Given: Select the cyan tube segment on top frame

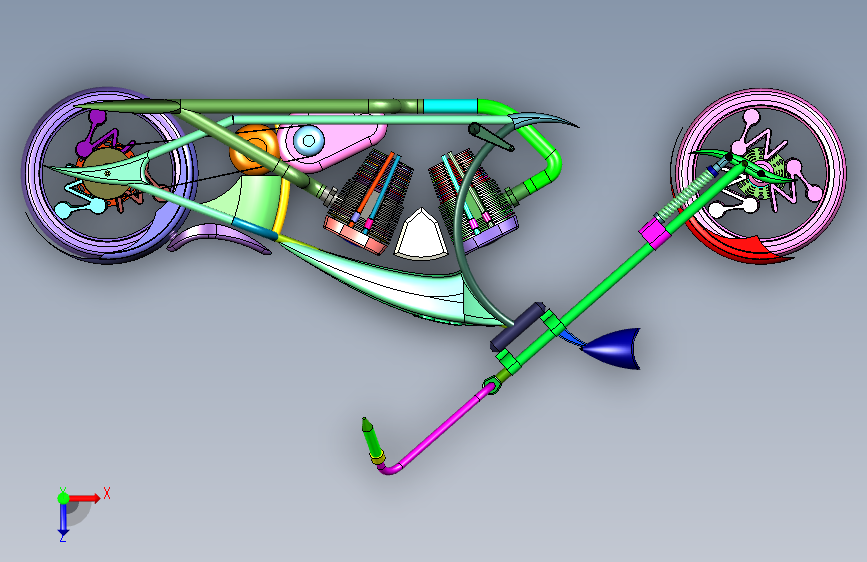Looking at the screenshot, I should coord(450,106).
